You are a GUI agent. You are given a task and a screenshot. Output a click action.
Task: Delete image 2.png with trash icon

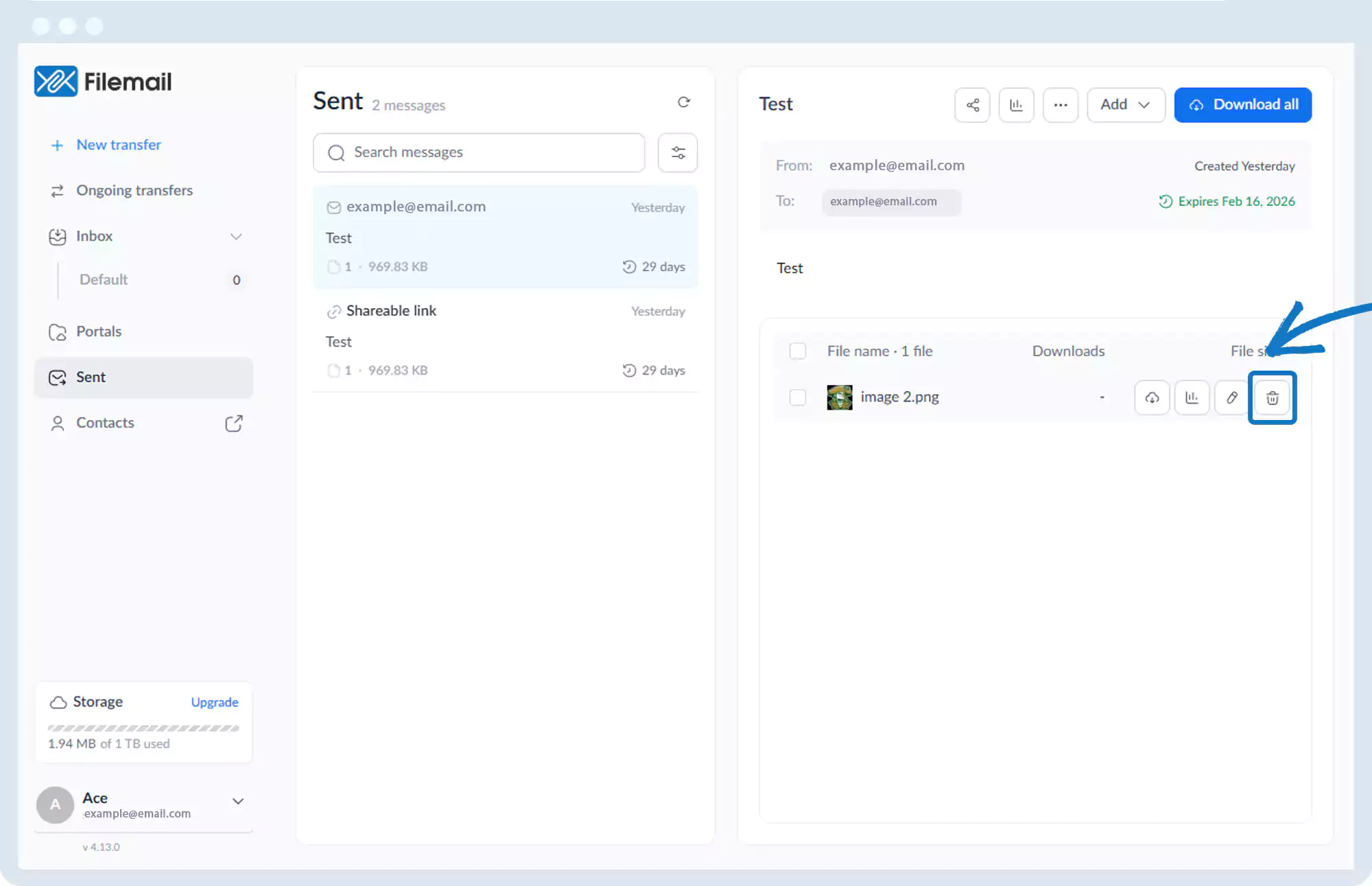coord(1272,398)
